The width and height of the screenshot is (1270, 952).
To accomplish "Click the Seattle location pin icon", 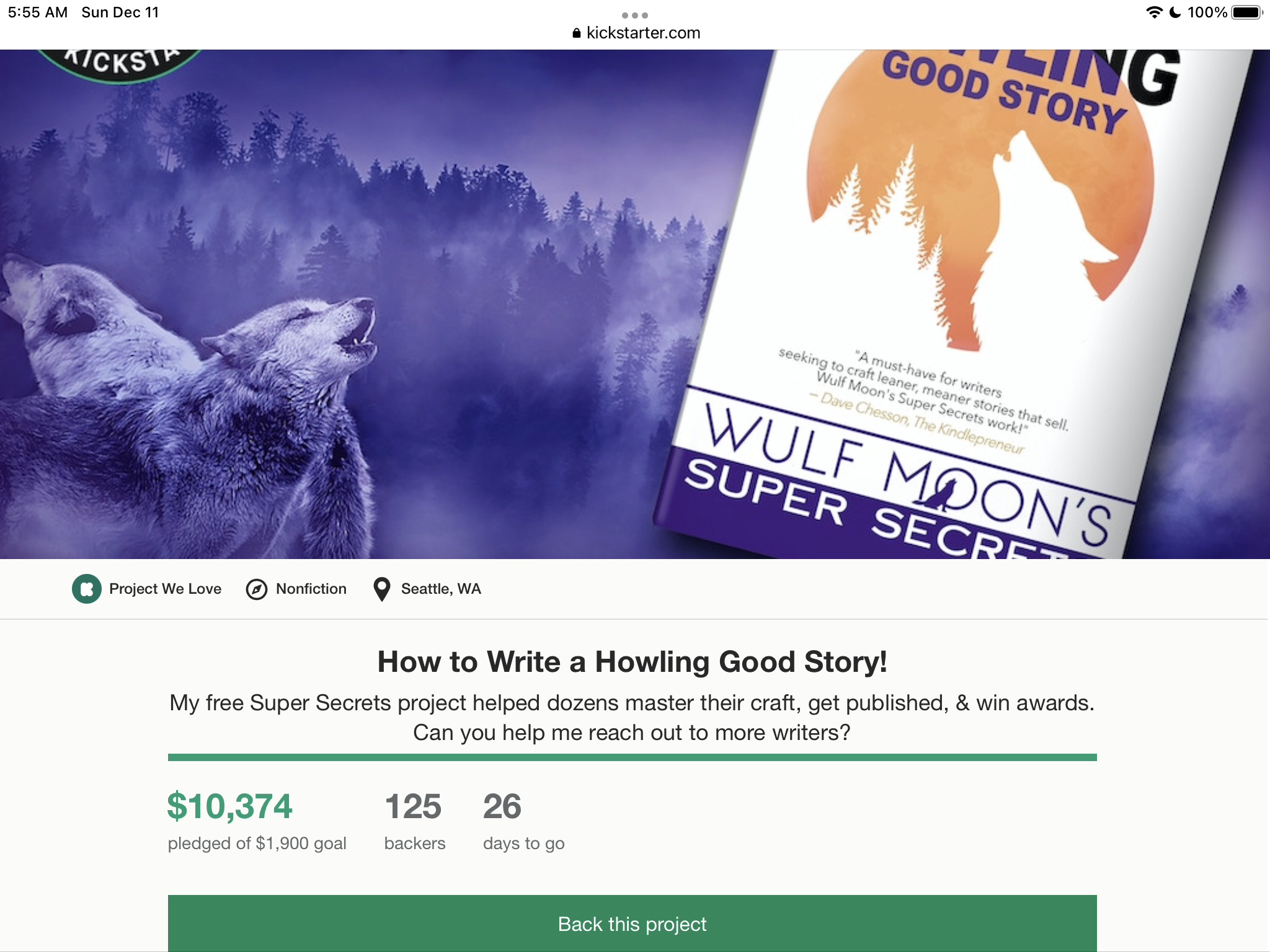I will coord(382,589).
